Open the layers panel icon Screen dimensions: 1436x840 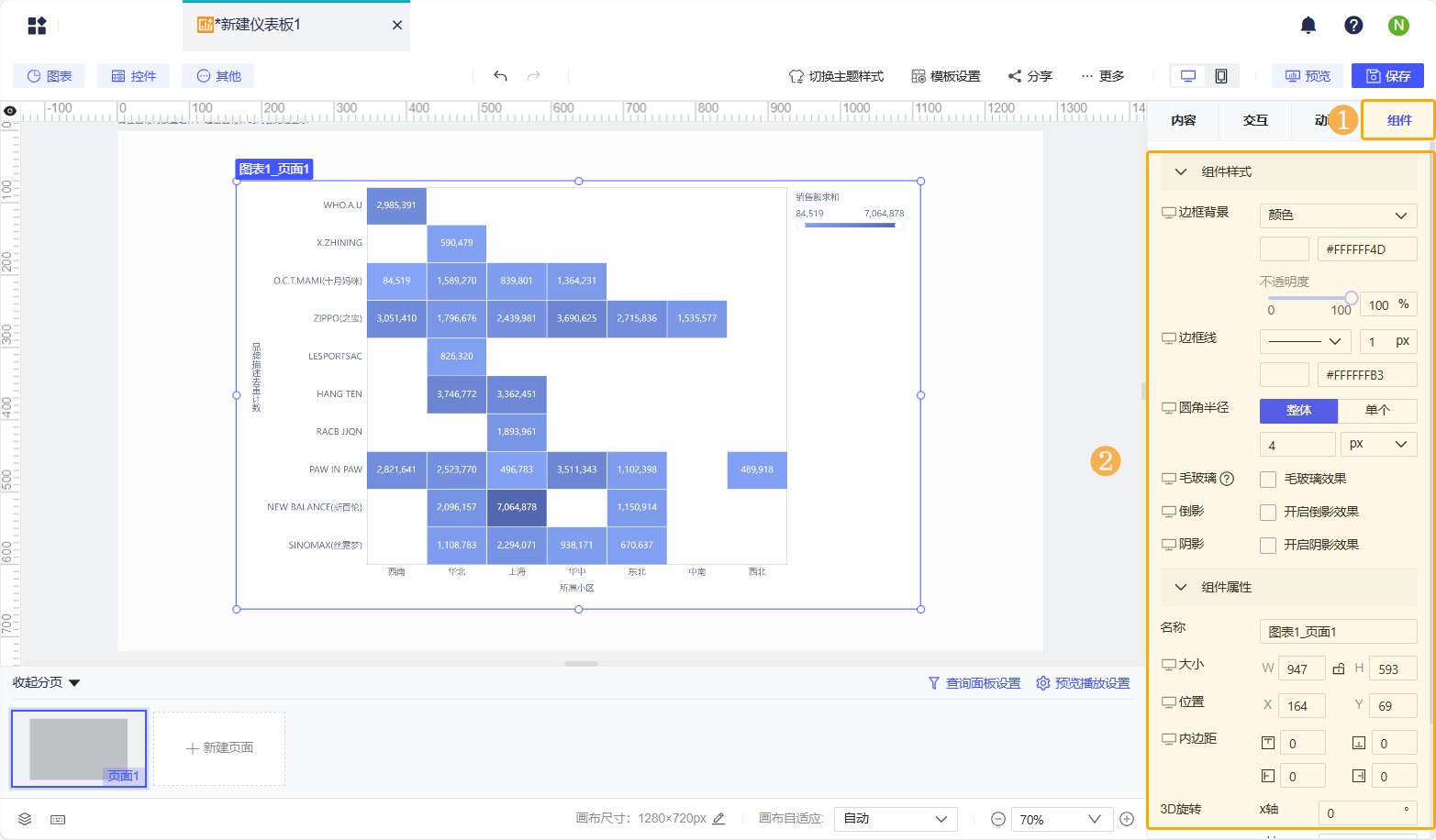(x=25, y=819)
